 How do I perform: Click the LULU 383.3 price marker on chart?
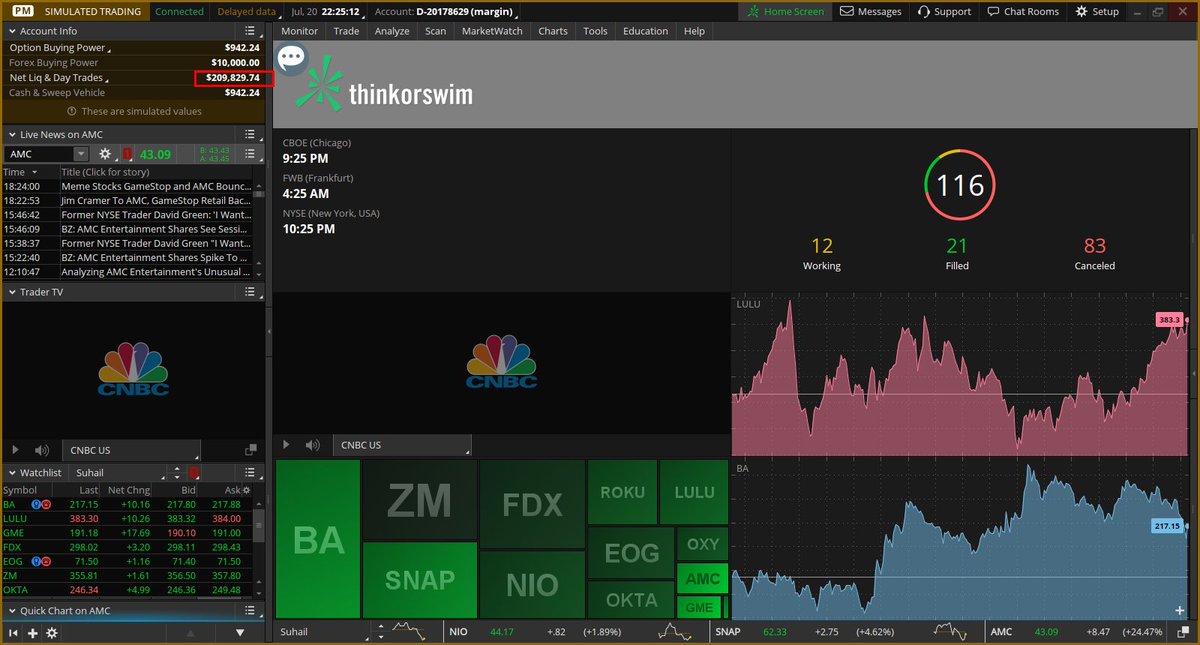[1169, 320]
